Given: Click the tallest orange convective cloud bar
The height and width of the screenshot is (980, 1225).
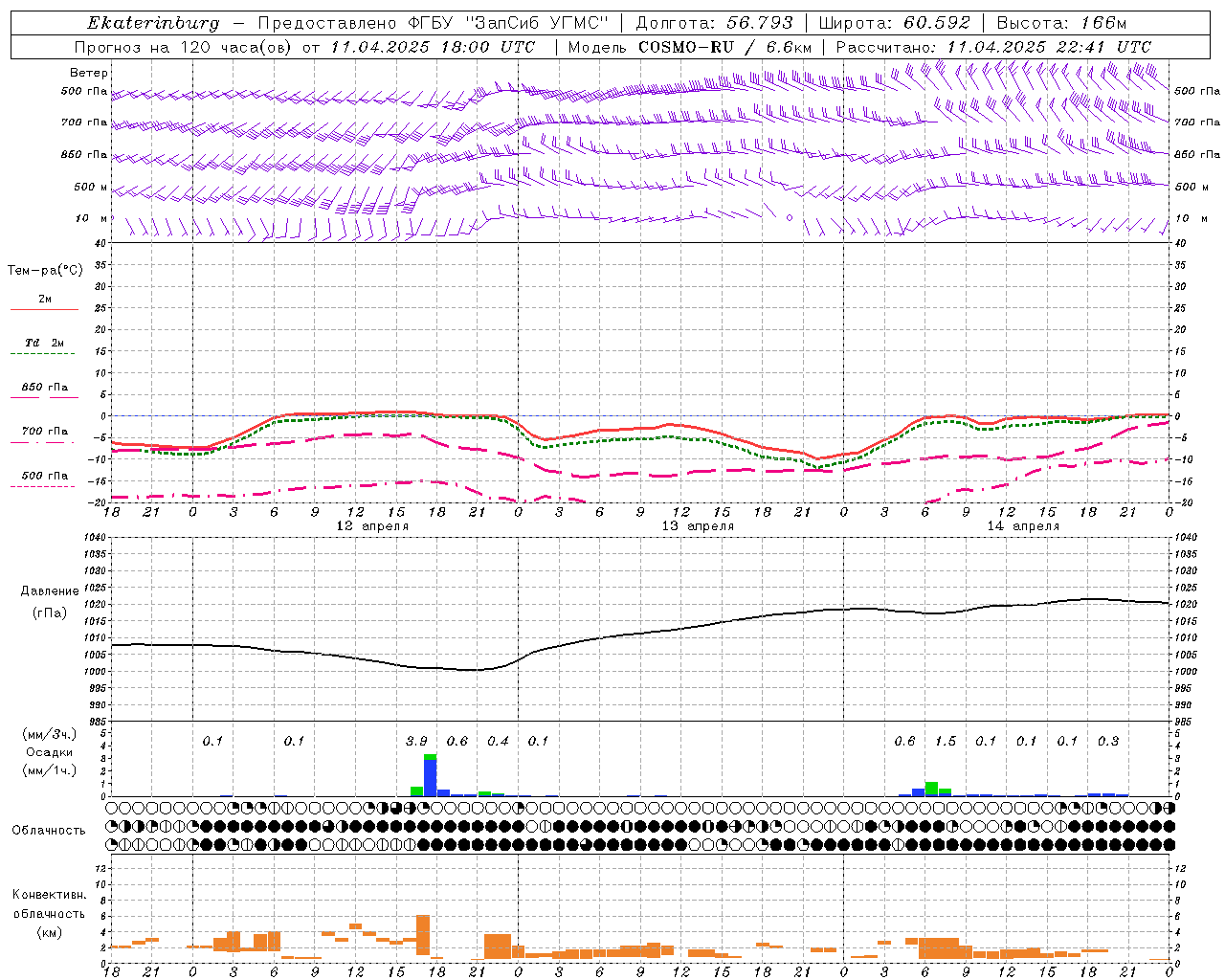Looking at the screenshot, I should point(423,937).
